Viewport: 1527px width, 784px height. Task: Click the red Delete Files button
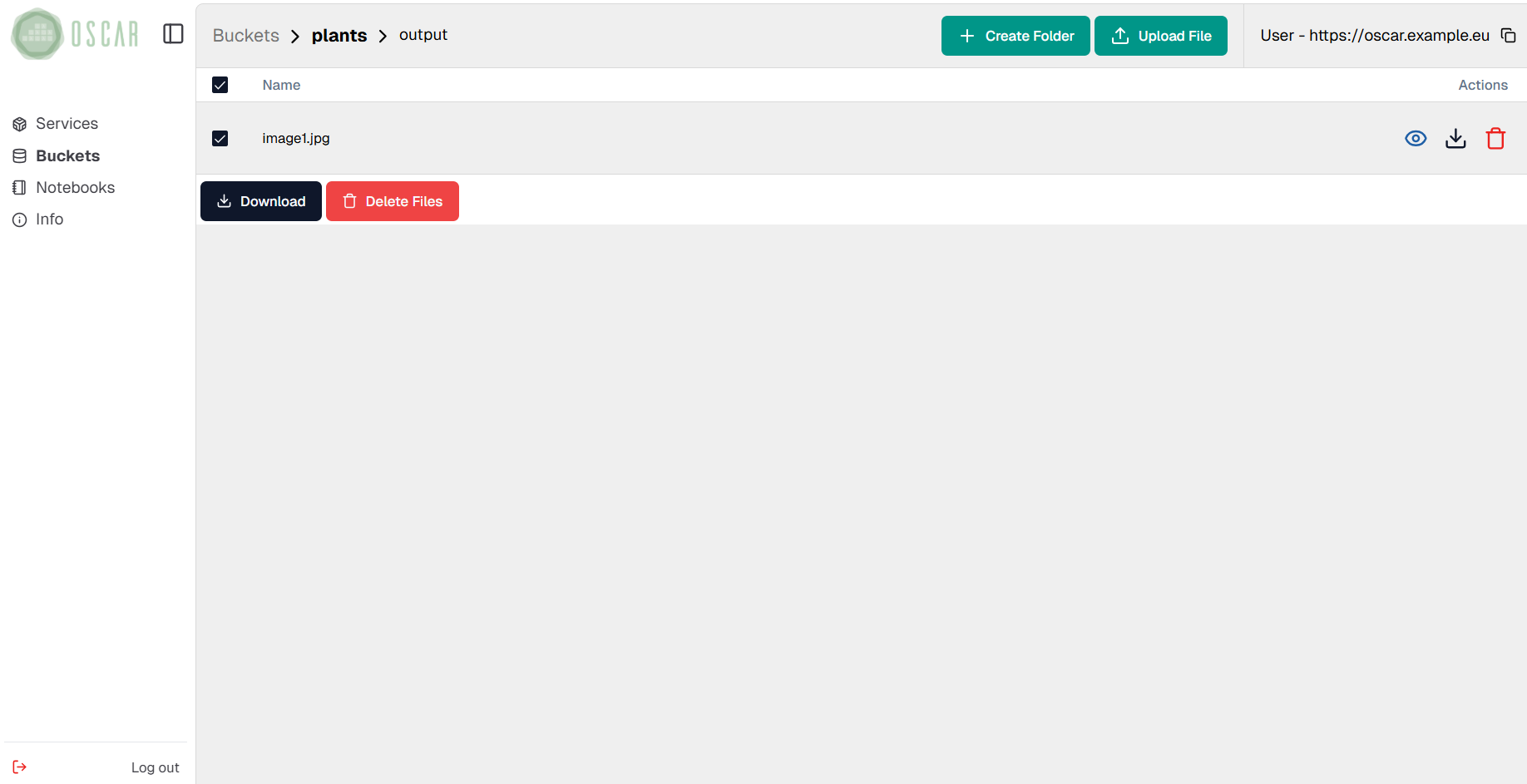pos(392,201)
